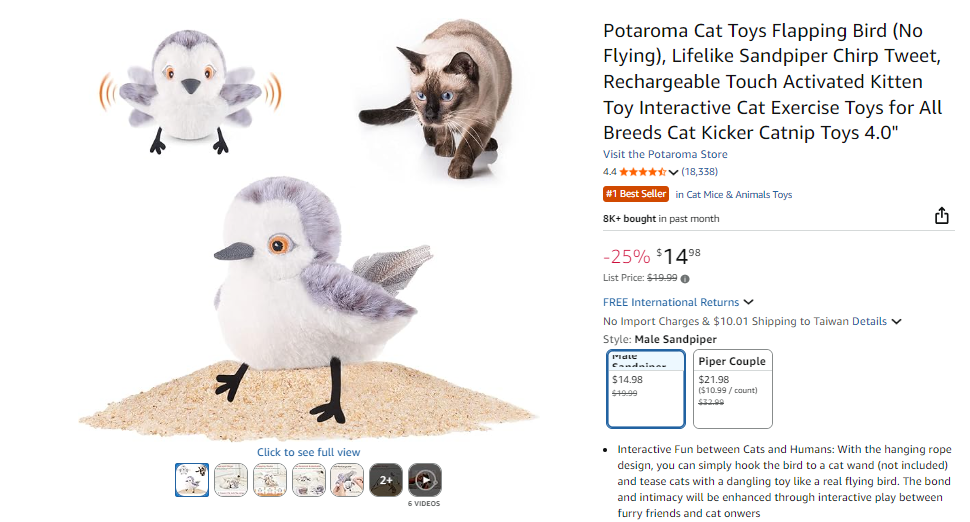This screenshot has height=522, width=970.
Task: Click to see full view link
Action: tap(308, 452)
